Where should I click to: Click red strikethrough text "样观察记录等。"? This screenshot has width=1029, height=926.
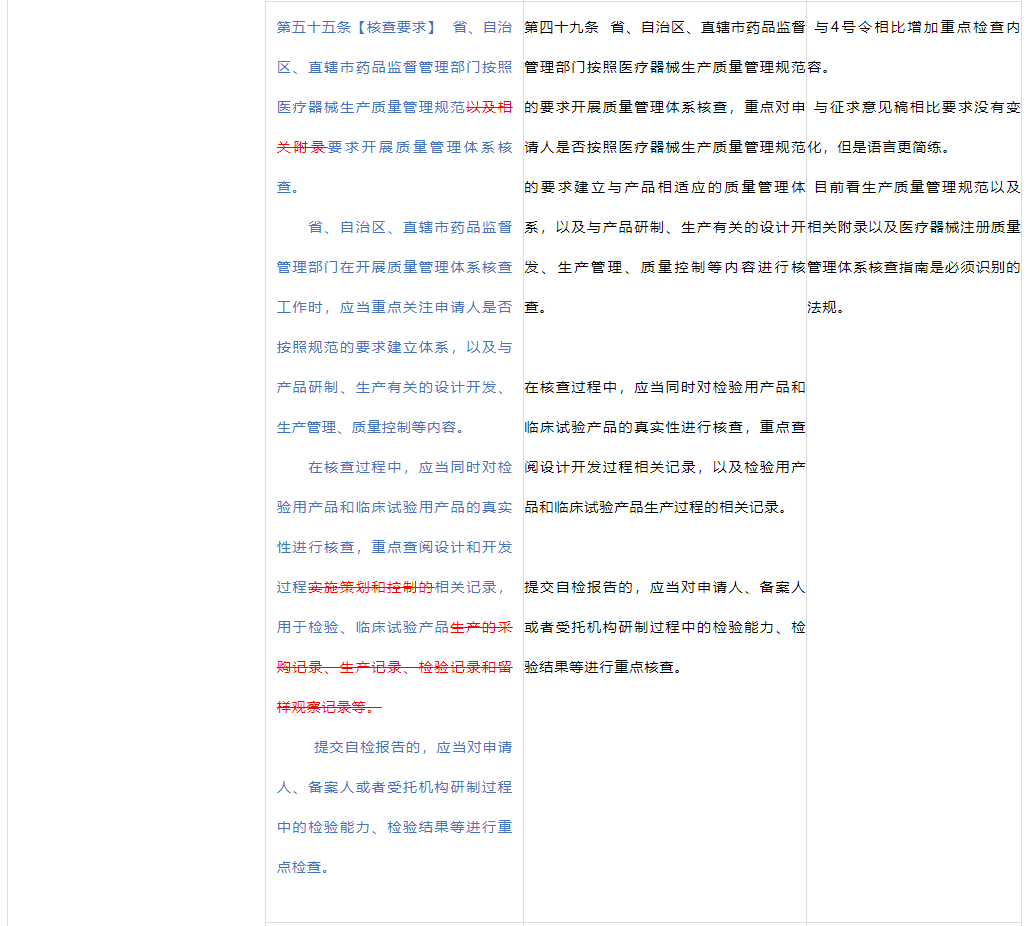tap(329, 707)
